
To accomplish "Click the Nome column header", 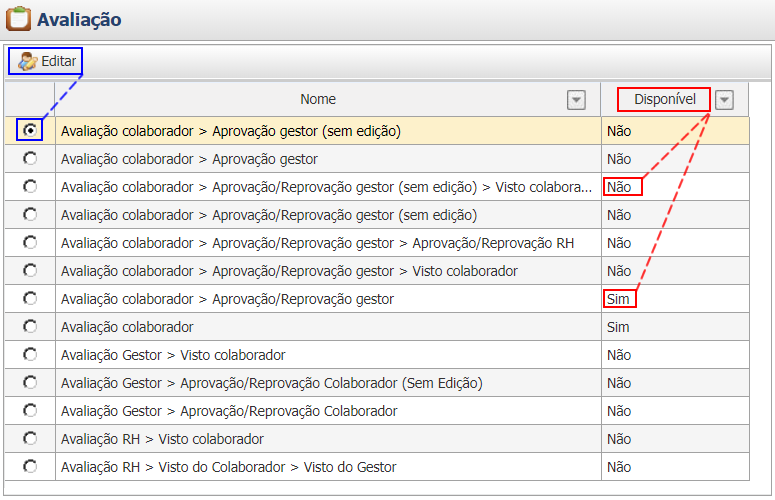I will pyautogui.click(x=318, y=99).
